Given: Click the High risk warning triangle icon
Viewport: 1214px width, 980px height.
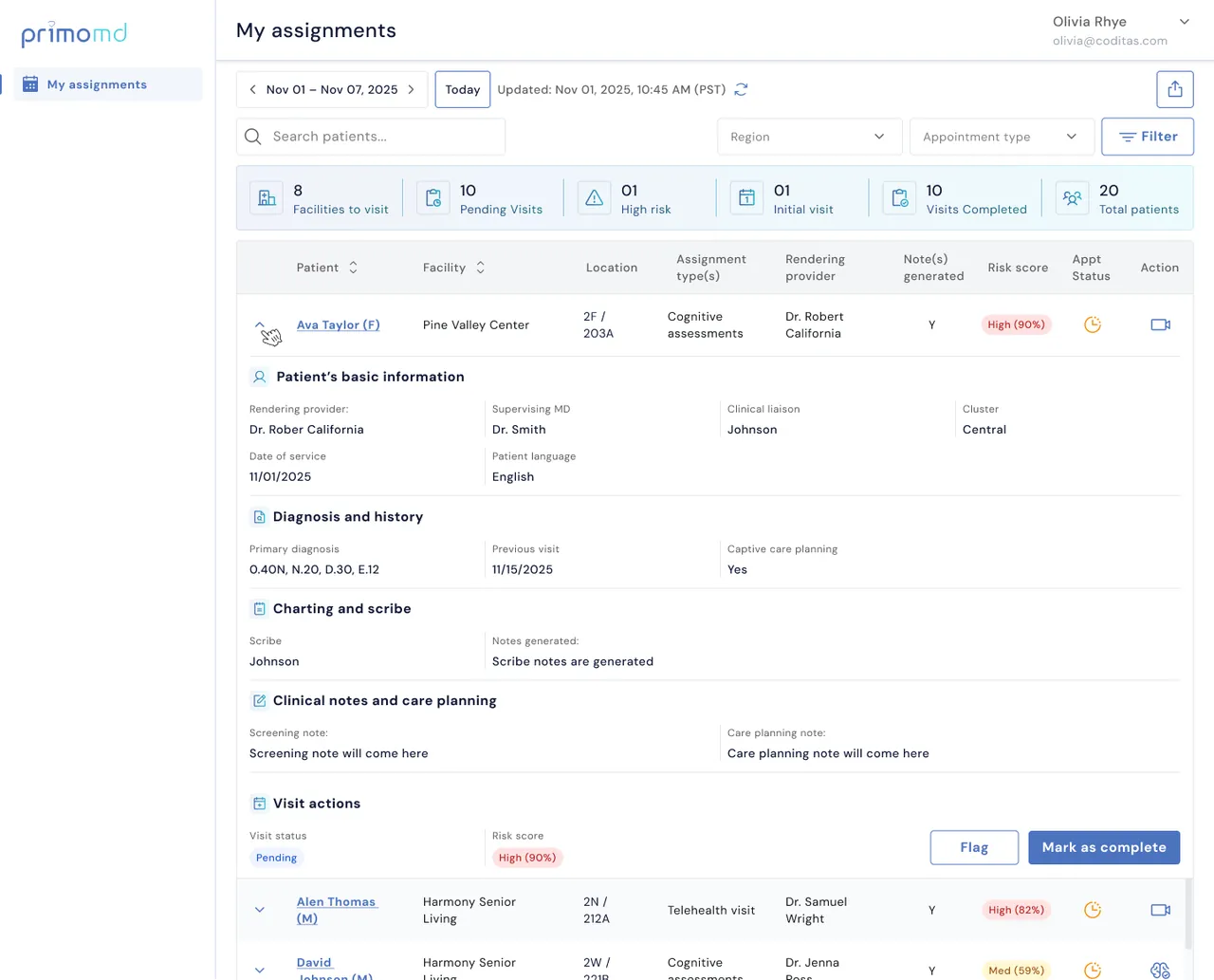Looking at the screenshot, I should pyautogui.click(x=595, y=197).
